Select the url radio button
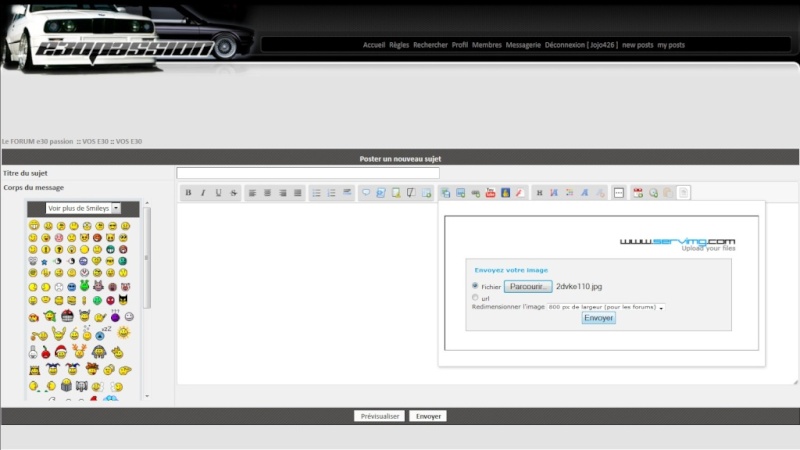 click(475, 297)
